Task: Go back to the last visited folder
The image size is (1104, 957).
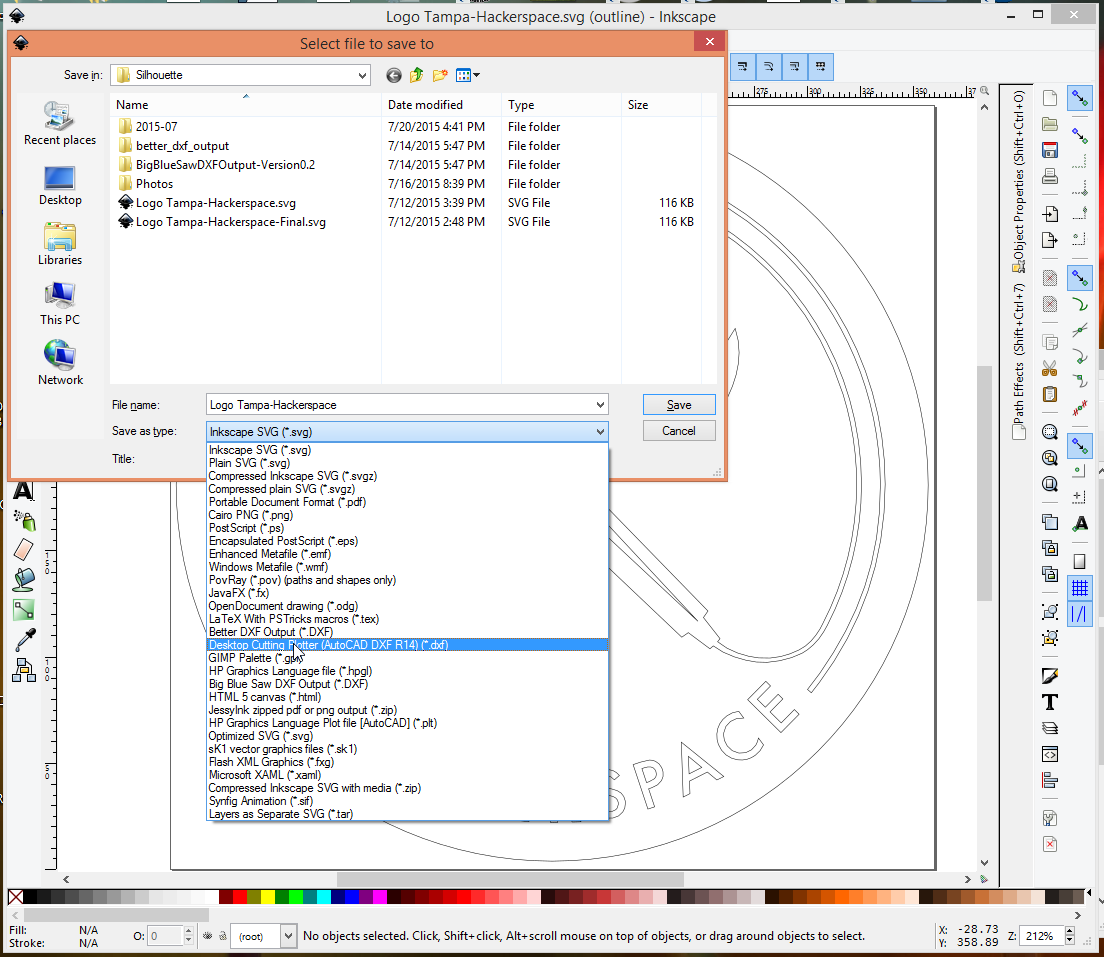Action: coord(394,75)
